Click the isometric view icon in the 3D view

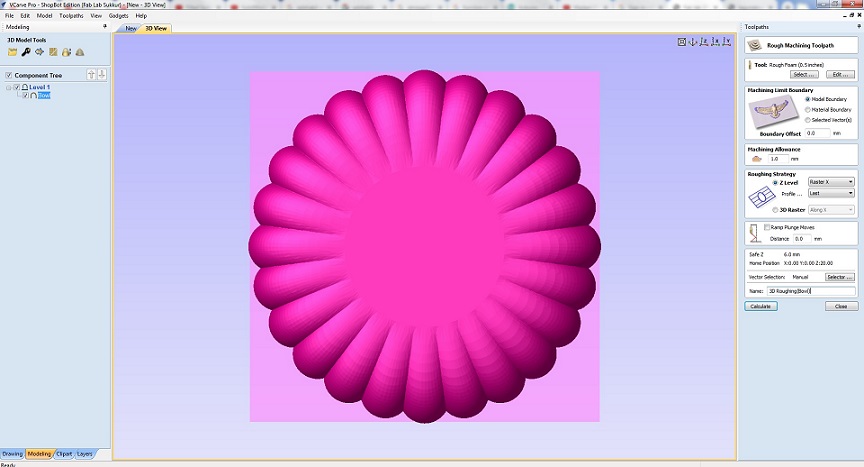click(693, 42)
